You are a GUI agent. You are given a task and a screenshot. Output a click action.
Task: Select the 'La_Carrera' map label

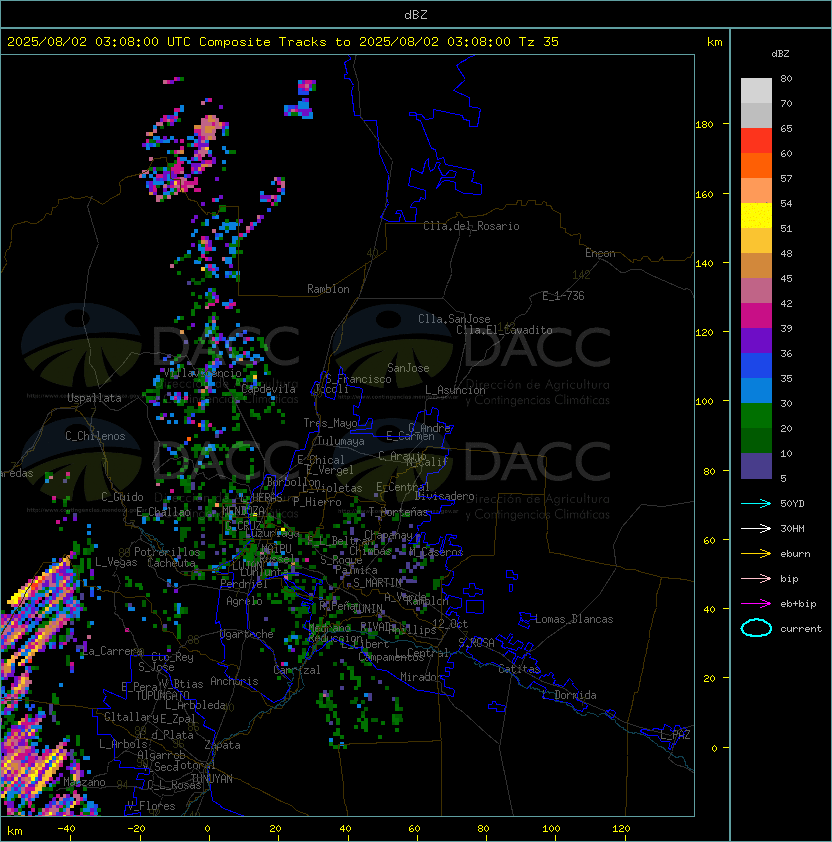click(113, 651)
